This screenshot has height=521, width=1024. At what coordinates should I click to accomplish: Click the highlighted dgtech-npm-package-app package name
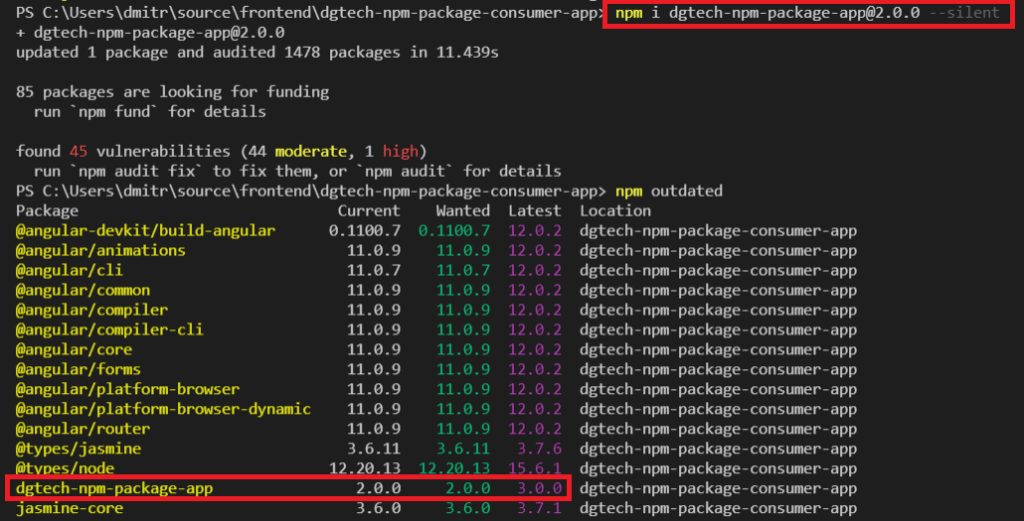[114, 488]
